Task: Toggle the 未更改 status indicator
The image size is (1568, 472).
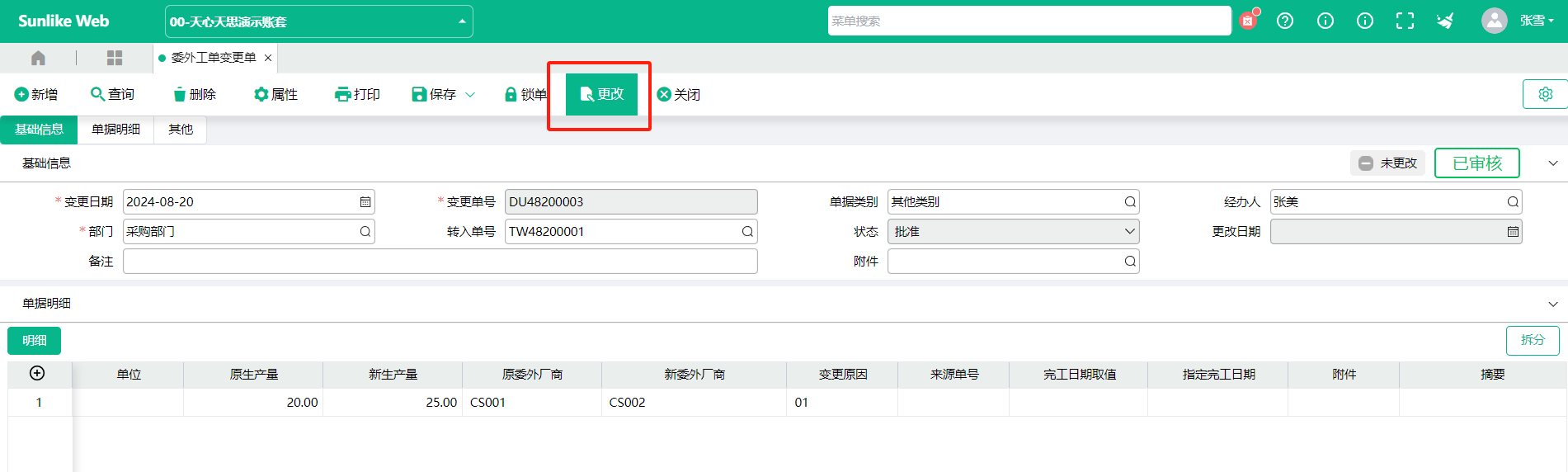Action: click(x=1387, y=163)
